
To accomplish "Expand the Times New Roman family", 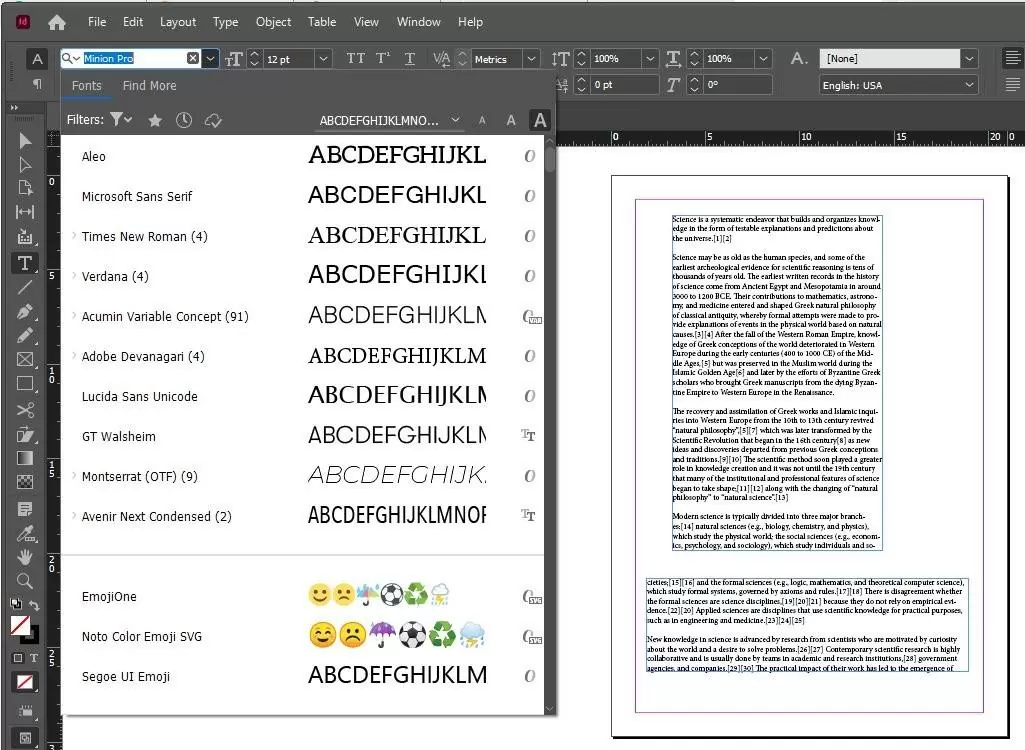I will click(74, 236).
